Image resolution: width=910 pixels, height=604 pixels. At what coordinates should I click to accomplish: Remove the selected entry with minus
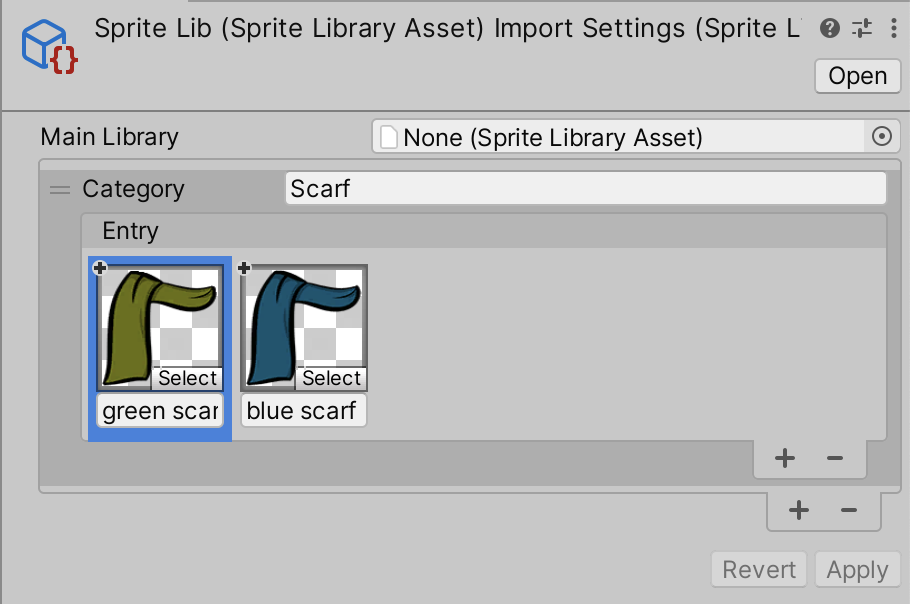click(835, 458)
